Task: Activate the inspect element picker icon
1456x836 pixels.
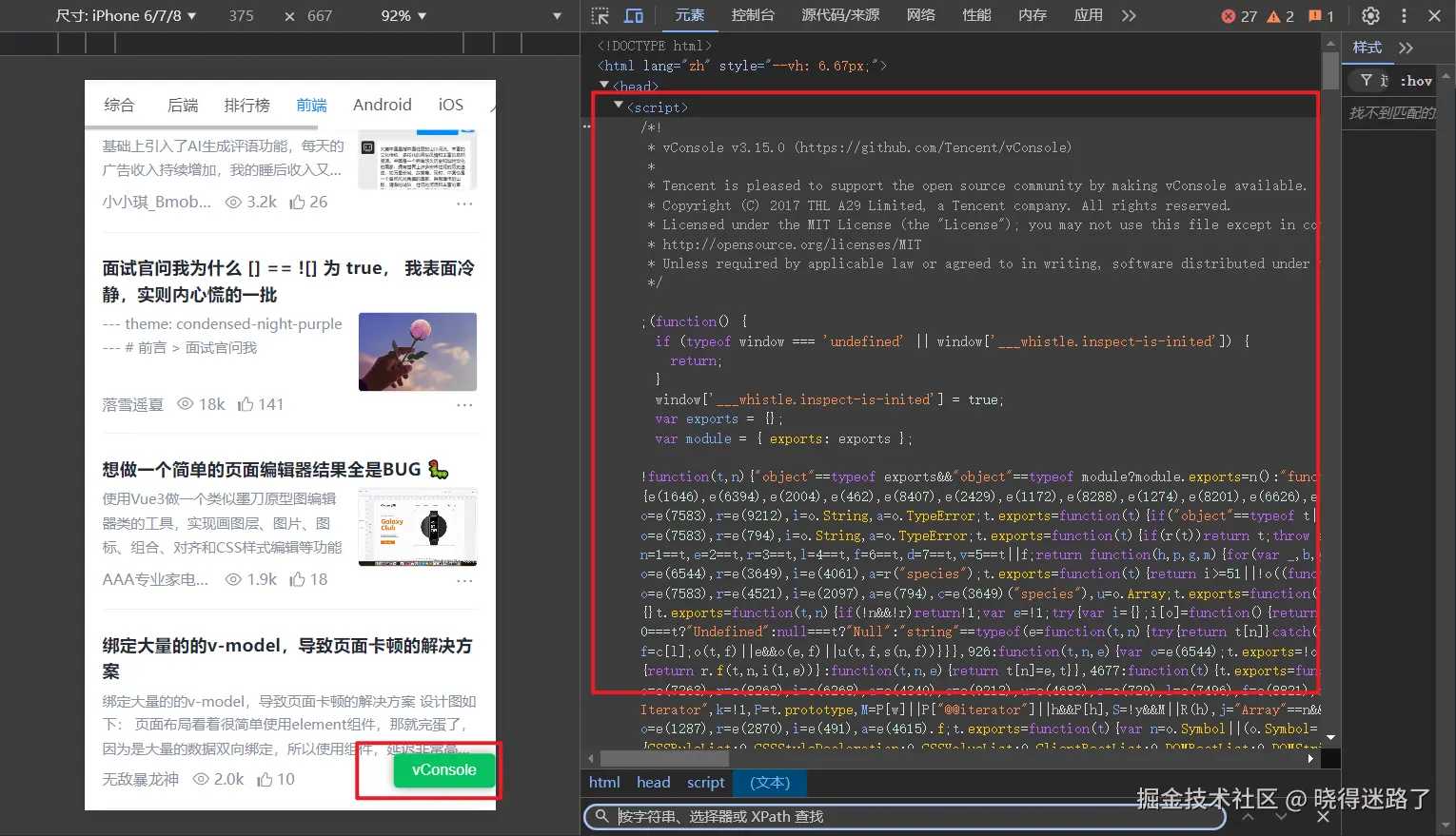Action: [x=600, y=15]
